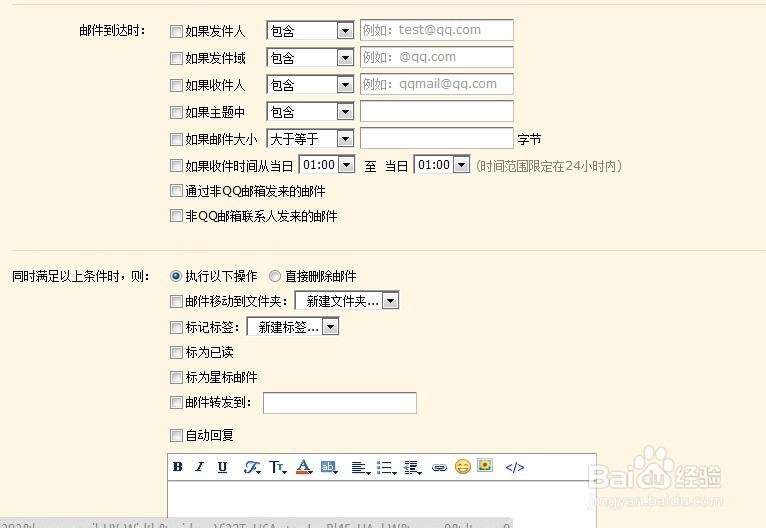Open start time 01:00 dropdown after 从当日

point(327,165)
